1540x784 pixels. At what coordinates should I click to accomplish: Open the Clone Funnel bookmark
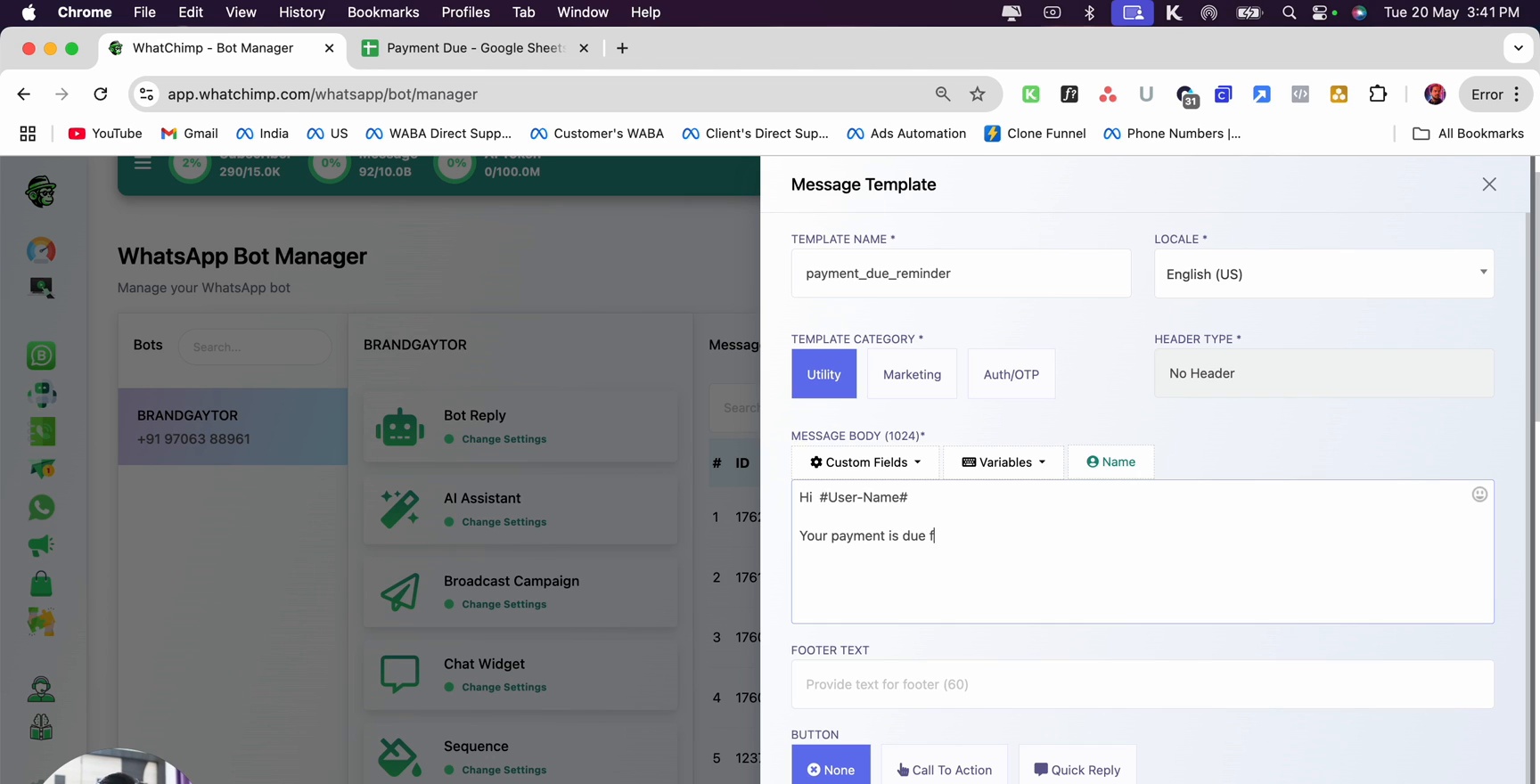pos(1035,134)
